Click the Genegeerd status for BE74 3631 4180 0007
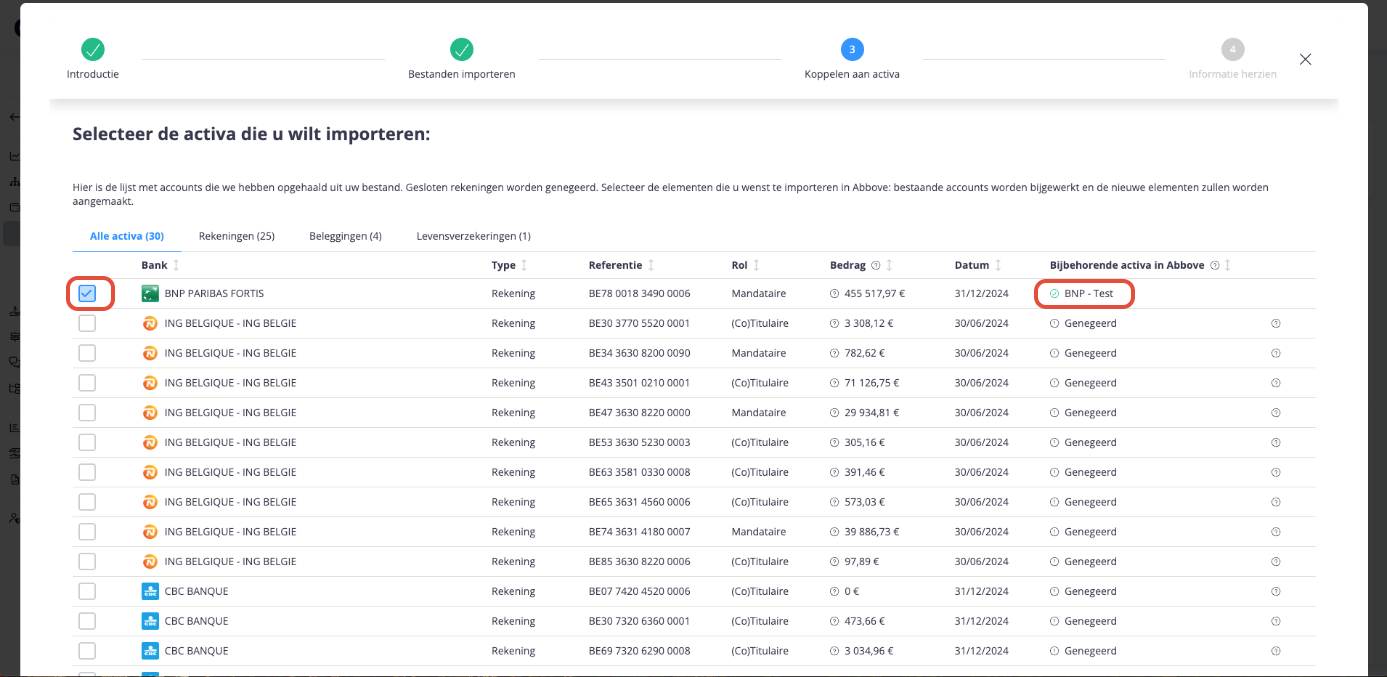Viewport: 1387px width, 677px height. 1090,532
